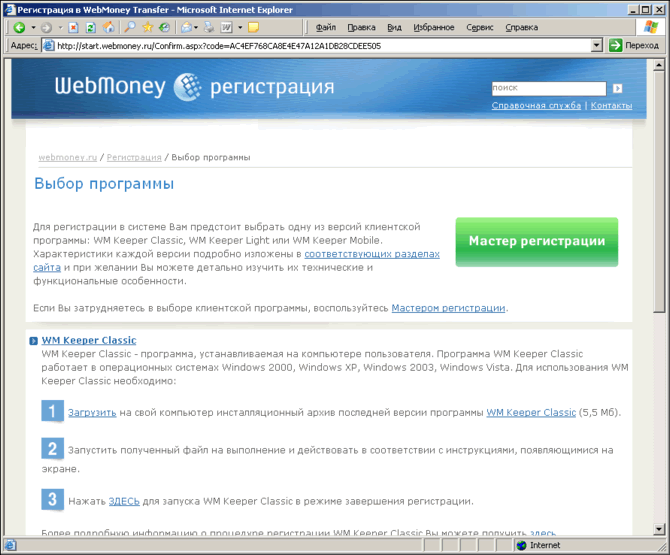Click the arrow bullet beside WM Keeper Classic
Viewport: 670px width, 555px height.
pos(33,341)
